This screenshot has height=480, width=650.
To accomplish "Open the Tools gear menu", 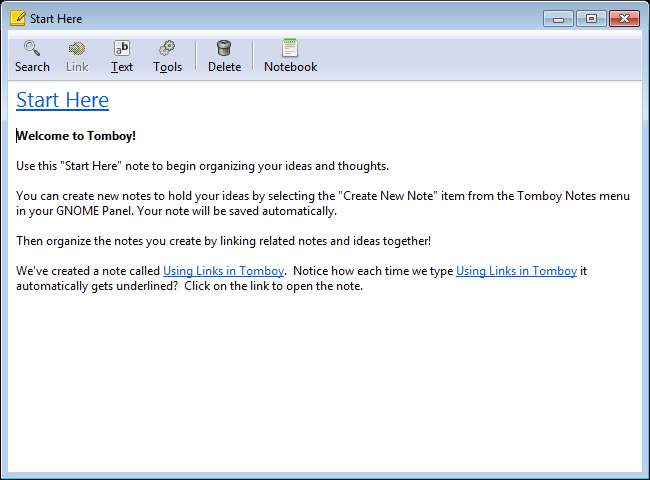I will click(x=167, y=57).
